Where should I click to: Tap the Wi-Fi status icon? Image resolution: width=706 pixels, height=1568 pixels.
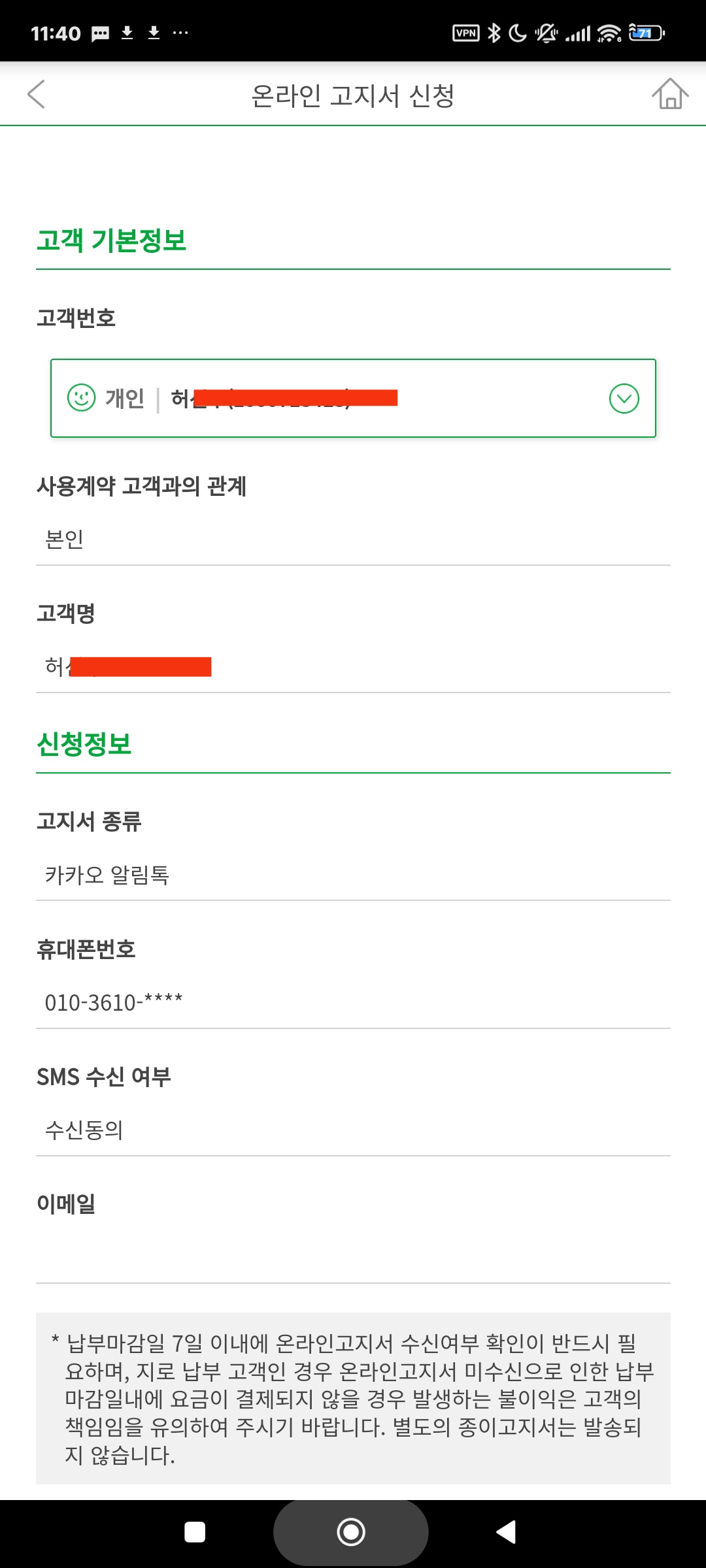(609, 33)
